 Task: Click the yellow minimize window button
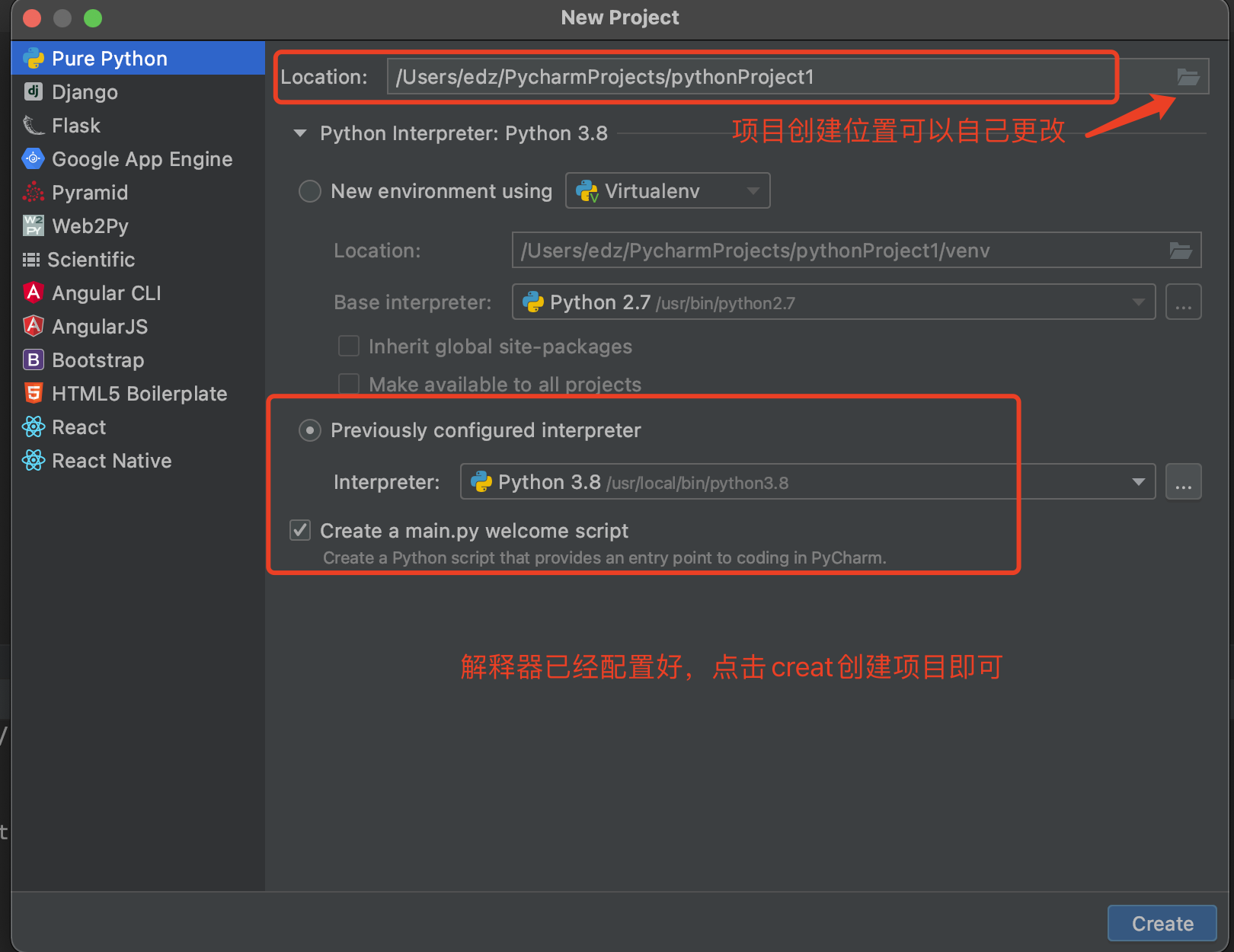62,18
